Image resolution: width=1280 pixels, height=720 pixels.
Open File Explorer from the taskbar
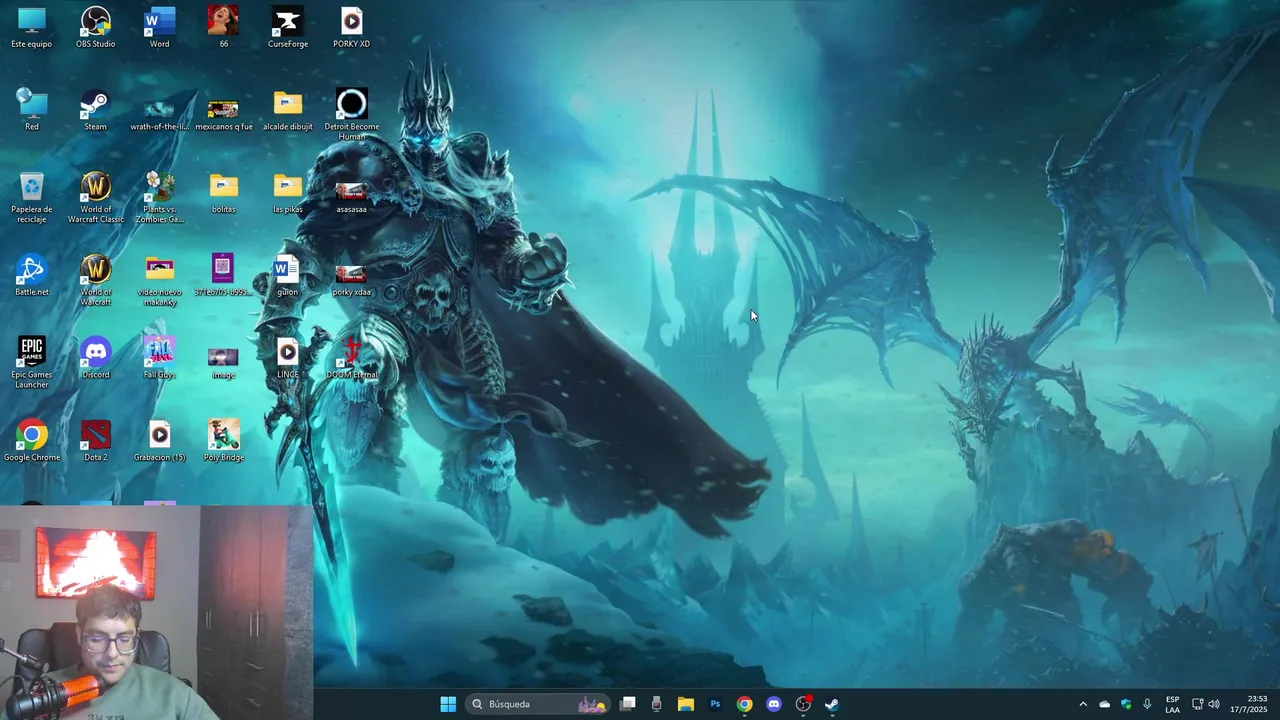click(686, 704)
